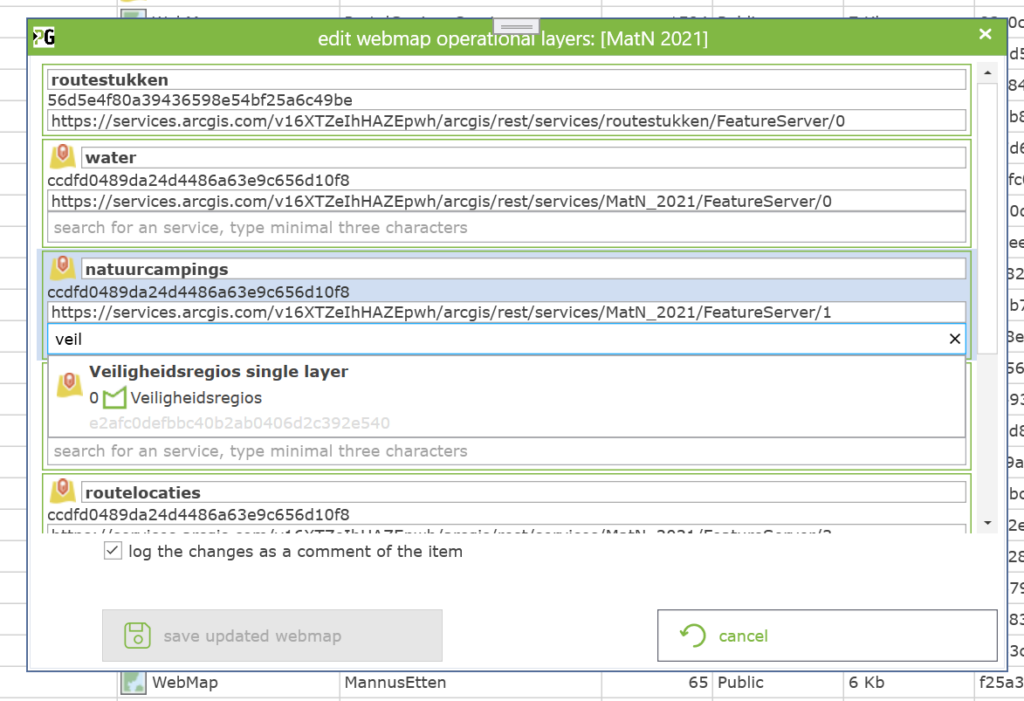The image size is (1024, 701).
Task: Click 'MannusEtten' owner cell in background table
Action: pyautogui.click(x=395, y=683)
